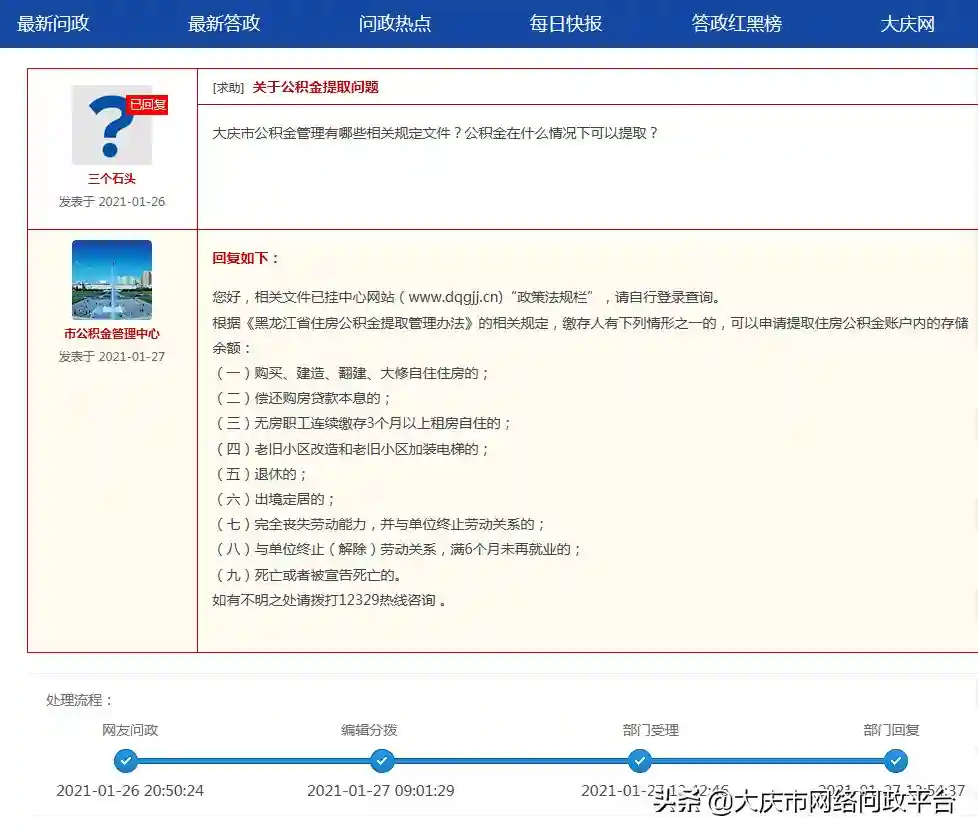This screenshot has width=978, height=836.
Task: Click the 部门回复 step checkmark icon
Action: pyautogui.click(x=895, y=761)
